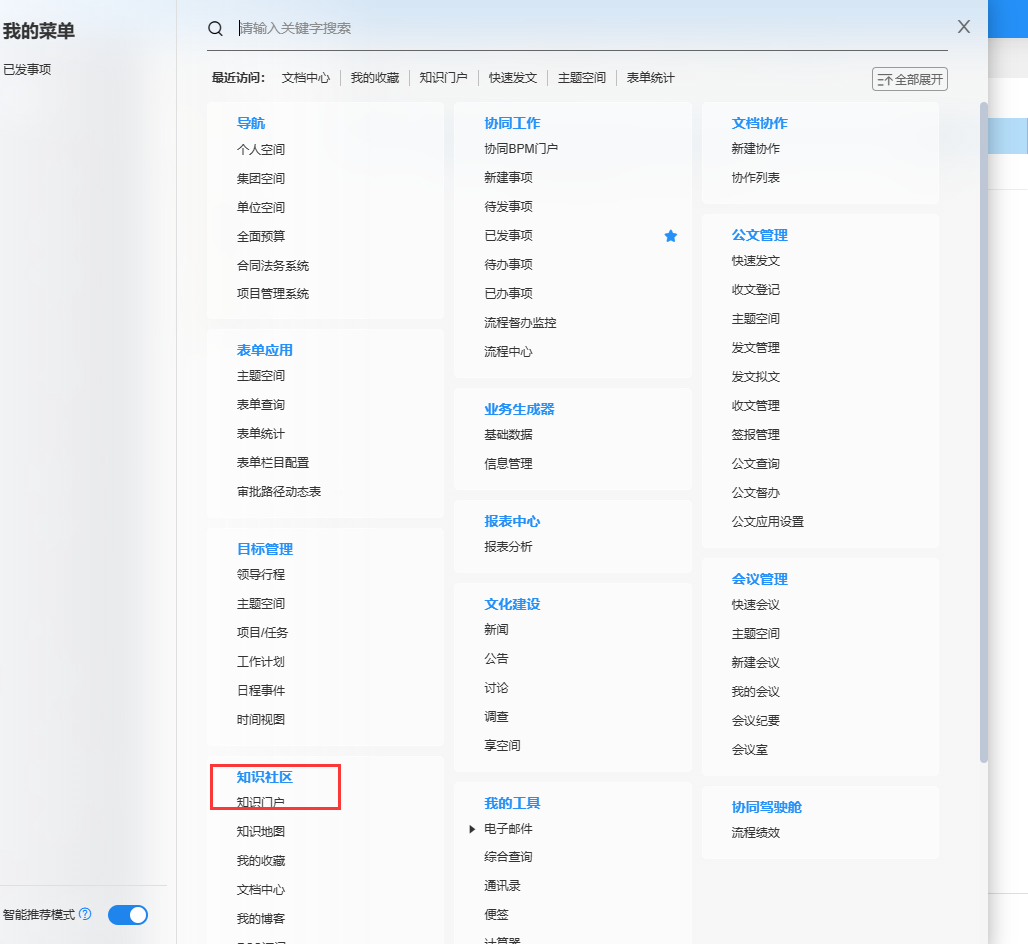This screenshot has height=944, width=1028.
Task: Open 文档中心 from recent visits
Action: (x=305, y=78)
